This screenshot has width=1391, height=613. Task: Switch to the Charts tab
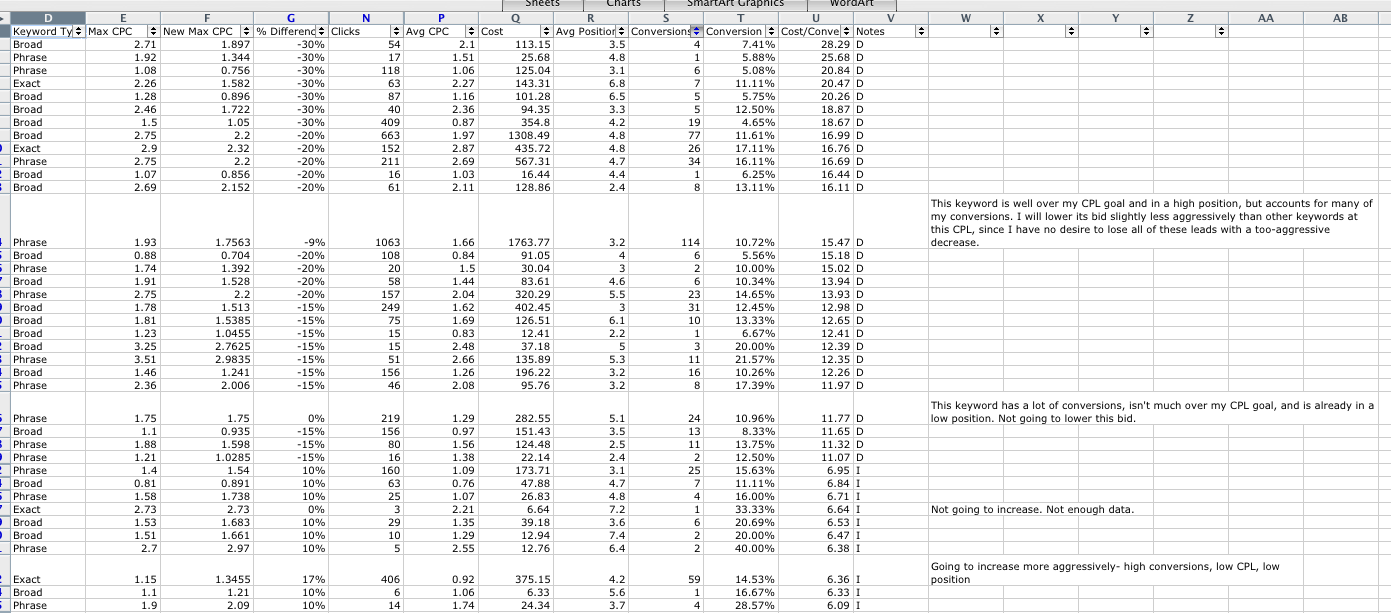[x=623, y=4]
